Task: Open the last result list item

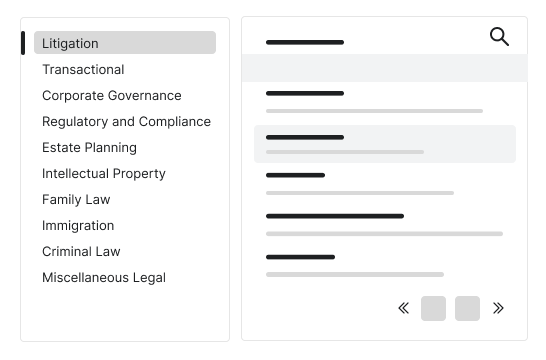Action: (385, 266)
